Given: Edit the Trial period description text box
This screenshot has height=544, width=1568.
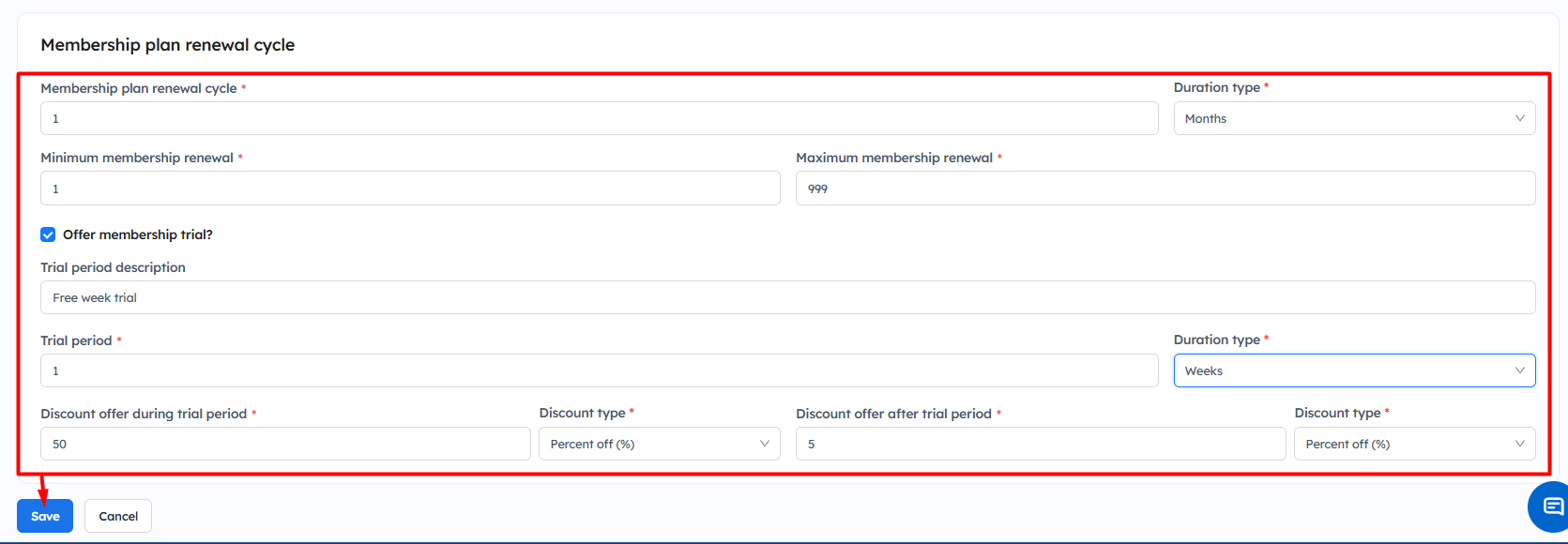Looking at the screenshot, I should [787, 297].
